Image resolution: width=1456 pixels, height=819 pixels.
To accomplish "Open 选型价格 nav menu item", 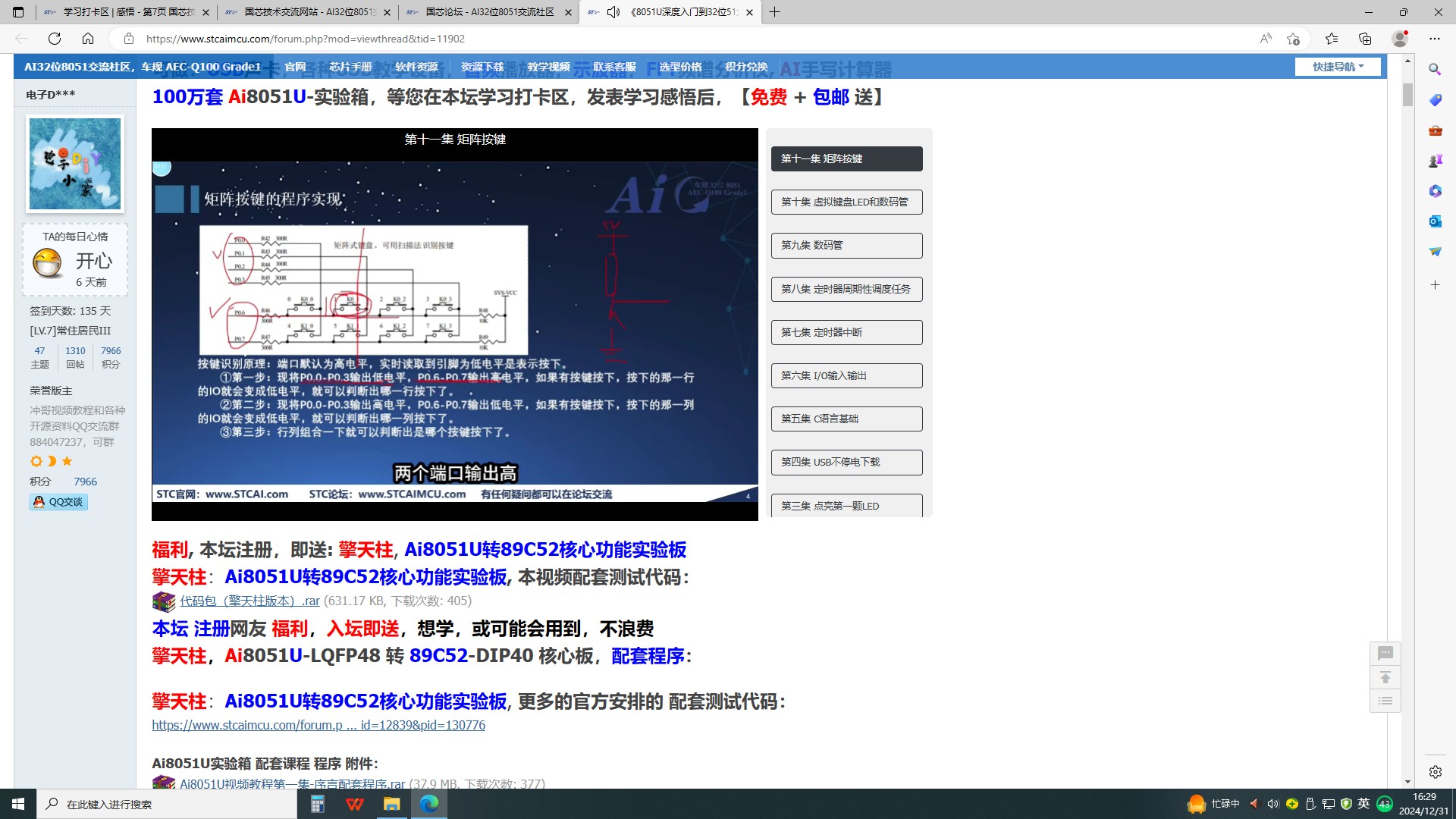I will coord(680,67).
